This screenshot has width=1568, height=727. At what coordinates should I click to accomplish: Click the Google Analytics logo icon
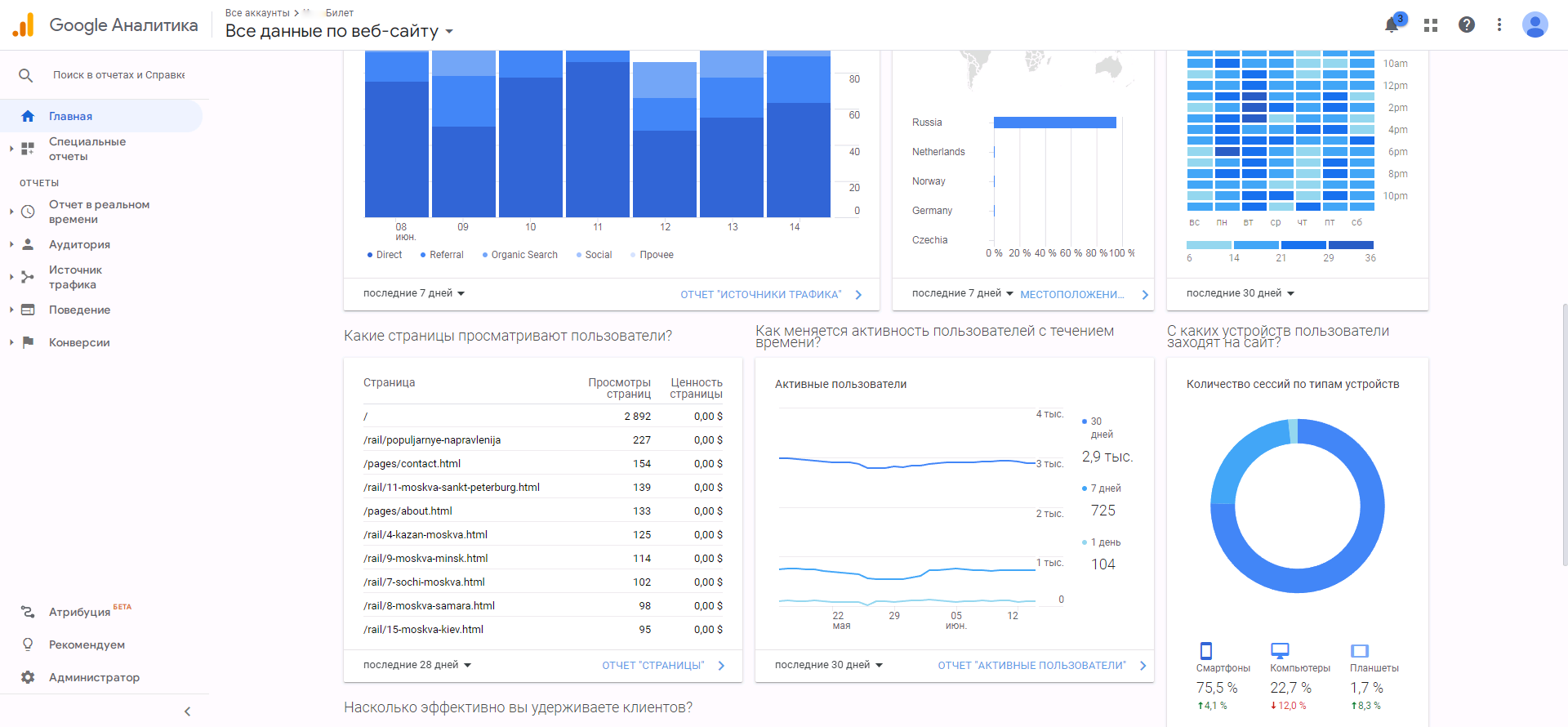24,25
